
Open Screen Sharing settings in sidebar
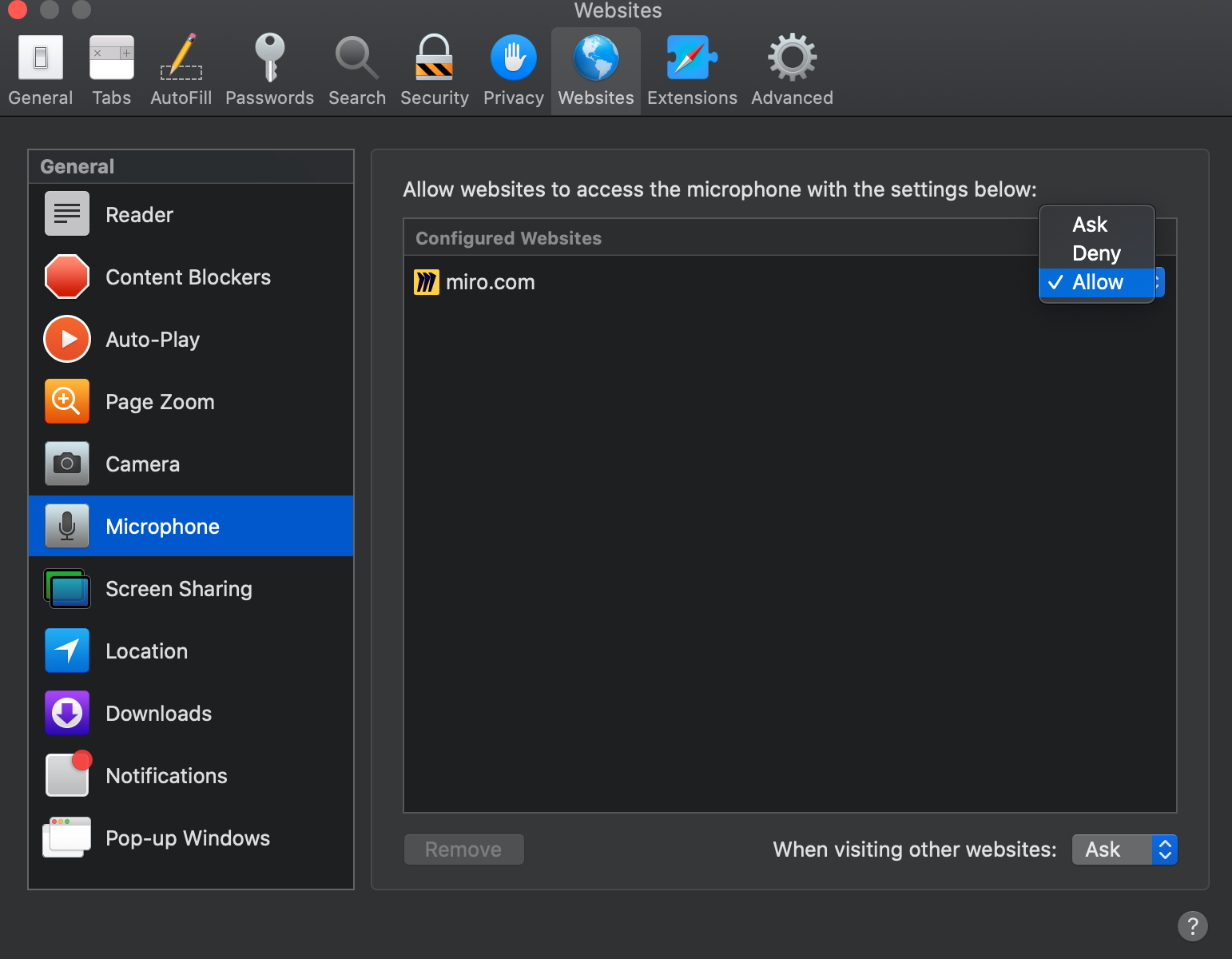click(x=178, y=589)
